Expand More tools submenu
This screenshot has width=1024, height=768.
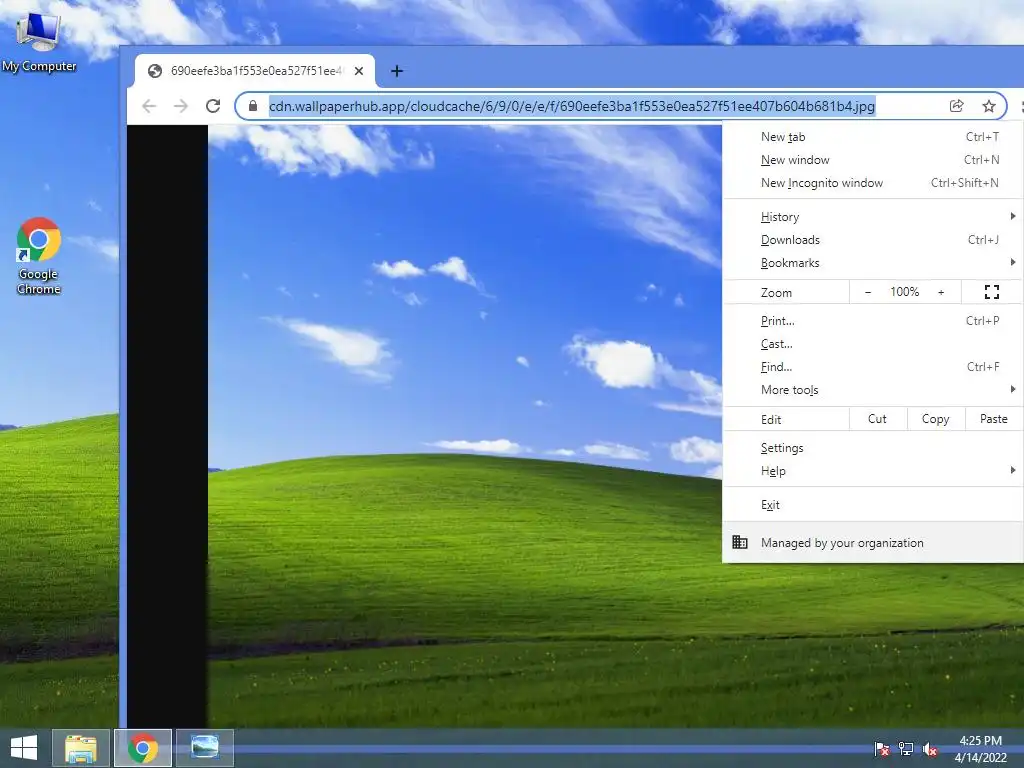click(x=872, y=390)
